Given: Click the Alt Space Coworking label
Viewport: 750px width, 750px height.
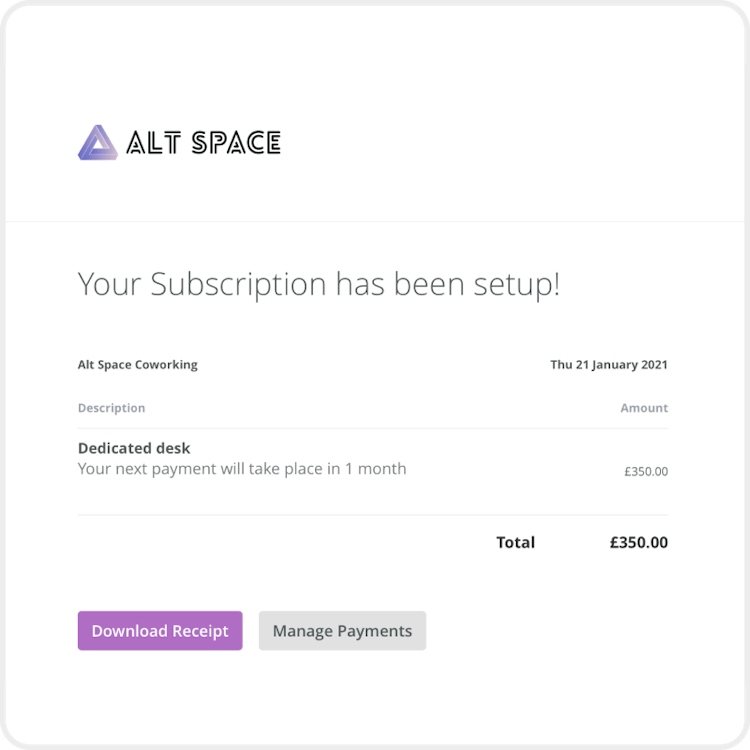Looking at the screenshot, I should [x=138, y=364].
